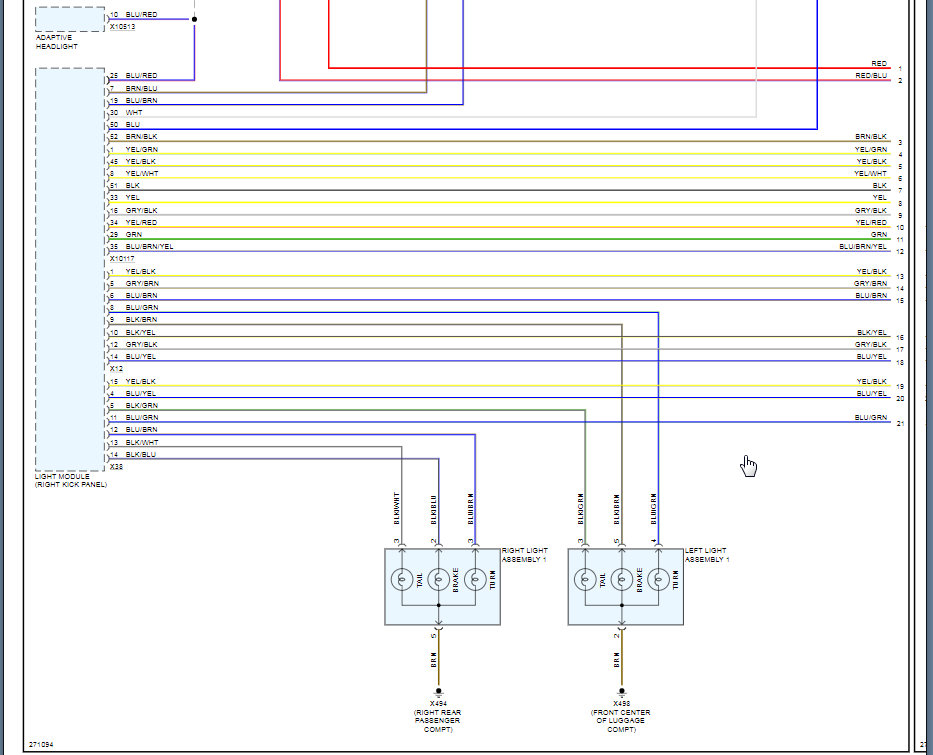The image size is (933, 755).
Task: Click the diagram number 271094
Action: pos(41,744)
